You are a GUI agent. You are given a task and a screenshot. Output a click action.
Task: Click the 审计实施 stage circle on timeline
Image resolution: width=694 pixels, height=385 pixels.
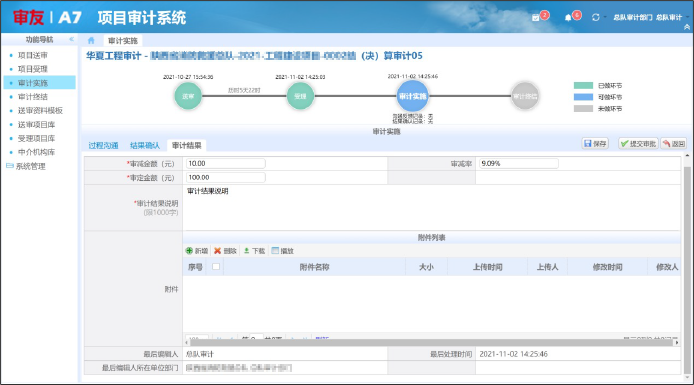412,96
